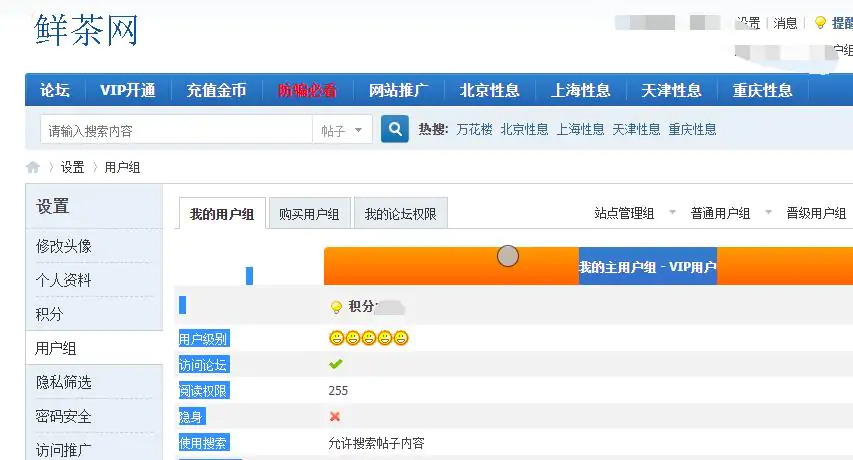Open 上海性息 in the navigation bar
Screen dimensions: 853x460
[580, 90]
